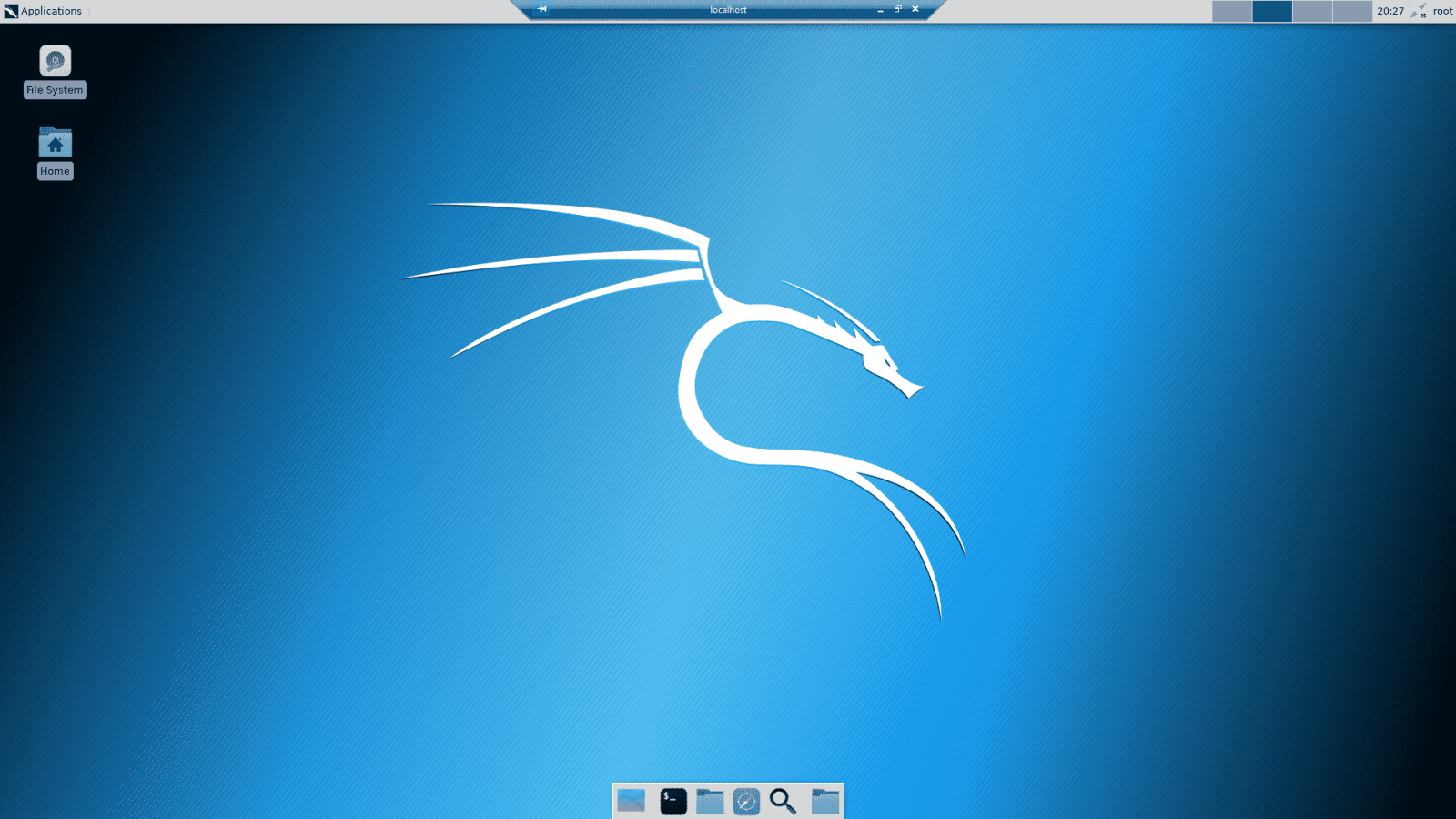The height and width of the screenshot is (819, 1456).
Task: Click the root username in the panel
Action: tap(1442, 11)
